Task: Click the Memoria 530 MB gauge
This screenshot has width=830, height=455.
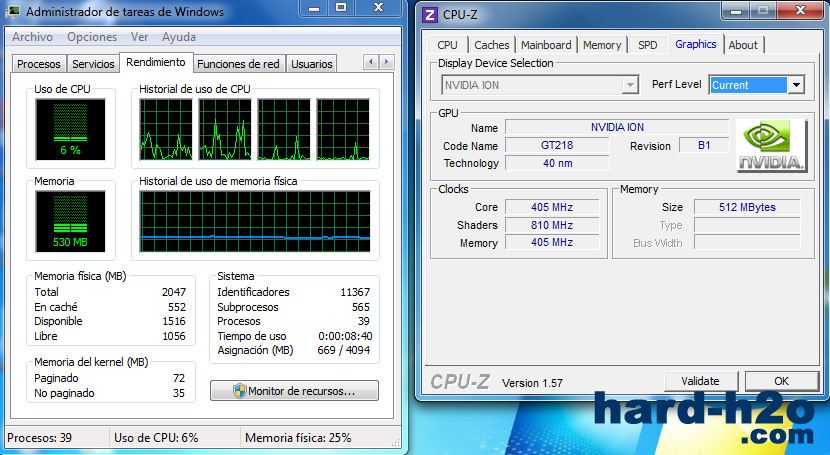Action: tap(70, 222)
